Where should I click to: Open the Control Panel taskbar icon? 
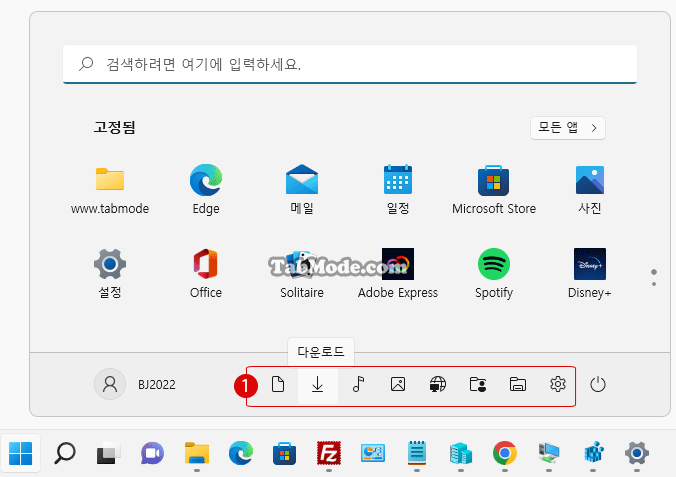click(x=372, y=453)
